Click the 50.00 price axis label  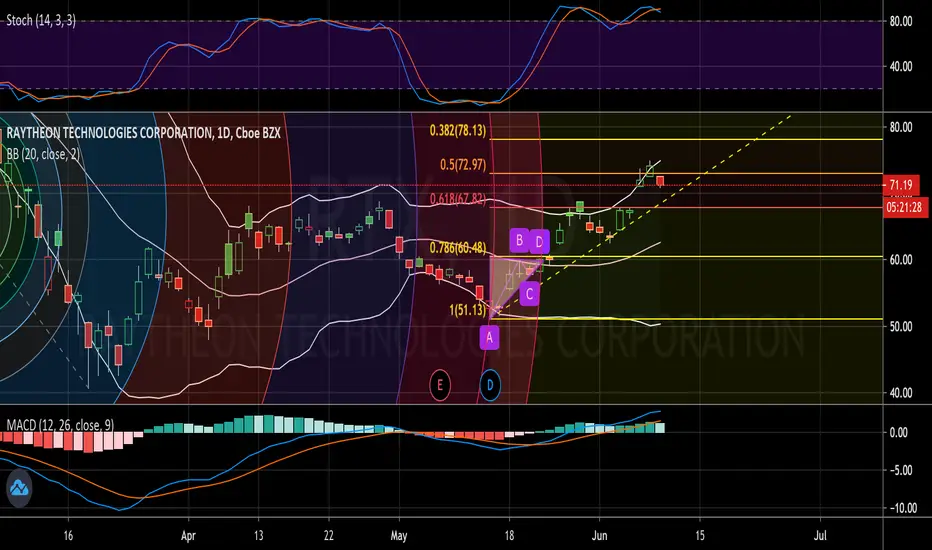coord(900,326)
